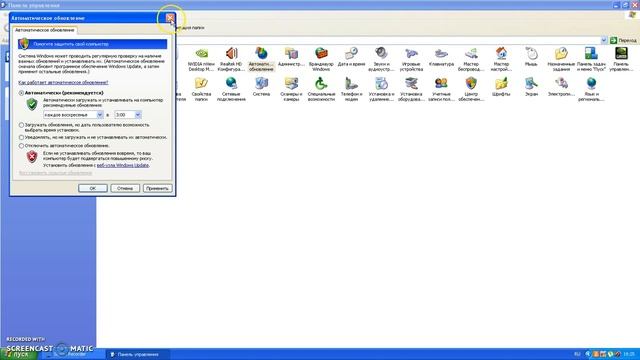Open Панель задач и меню Пуск icon
Image resolution: width=640 pixels, height=360 pixels.
pyautogui.click(x=591, y=59)
